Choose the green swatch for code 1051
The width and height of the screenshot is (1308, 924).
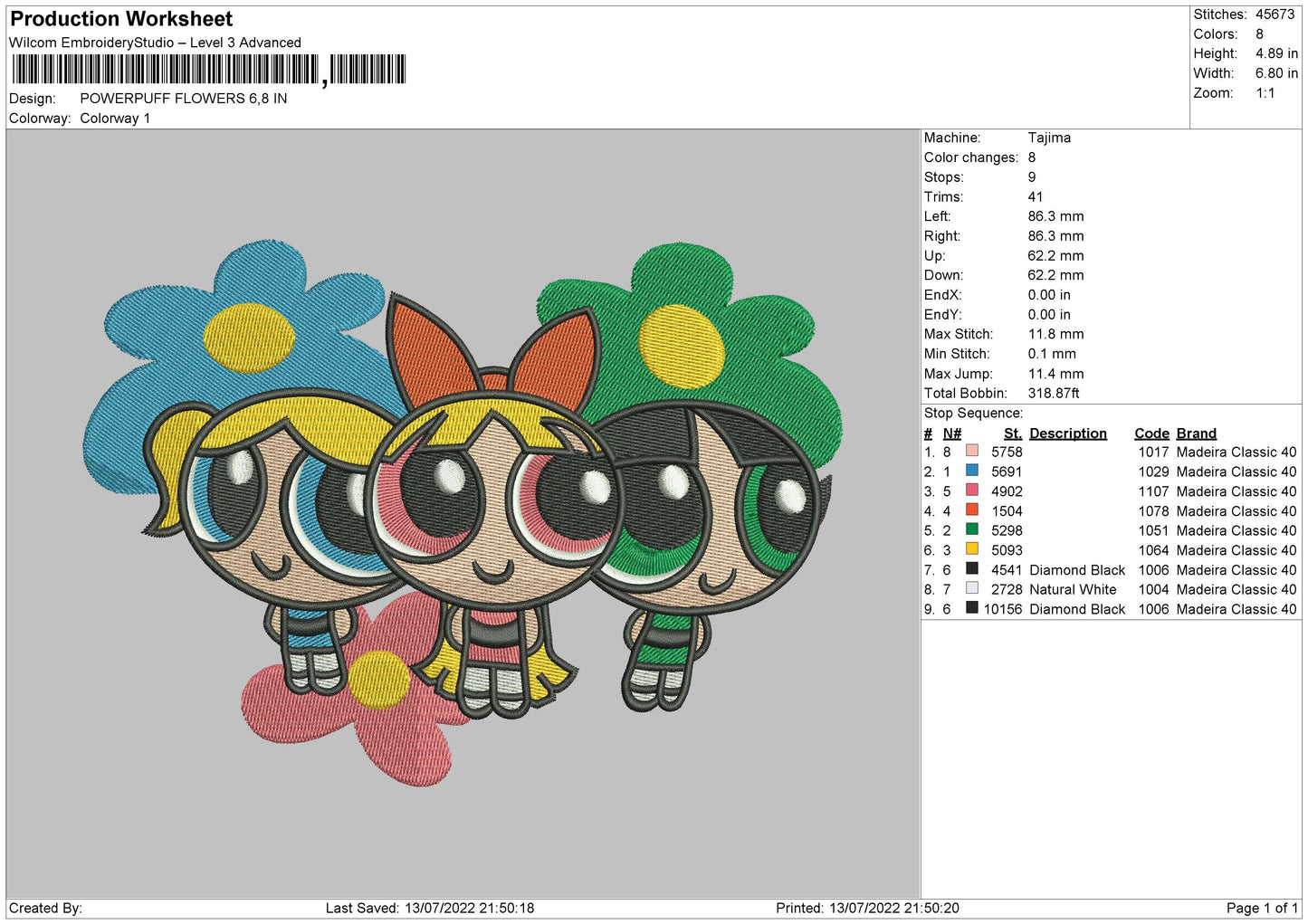click(x=971, y=529)
